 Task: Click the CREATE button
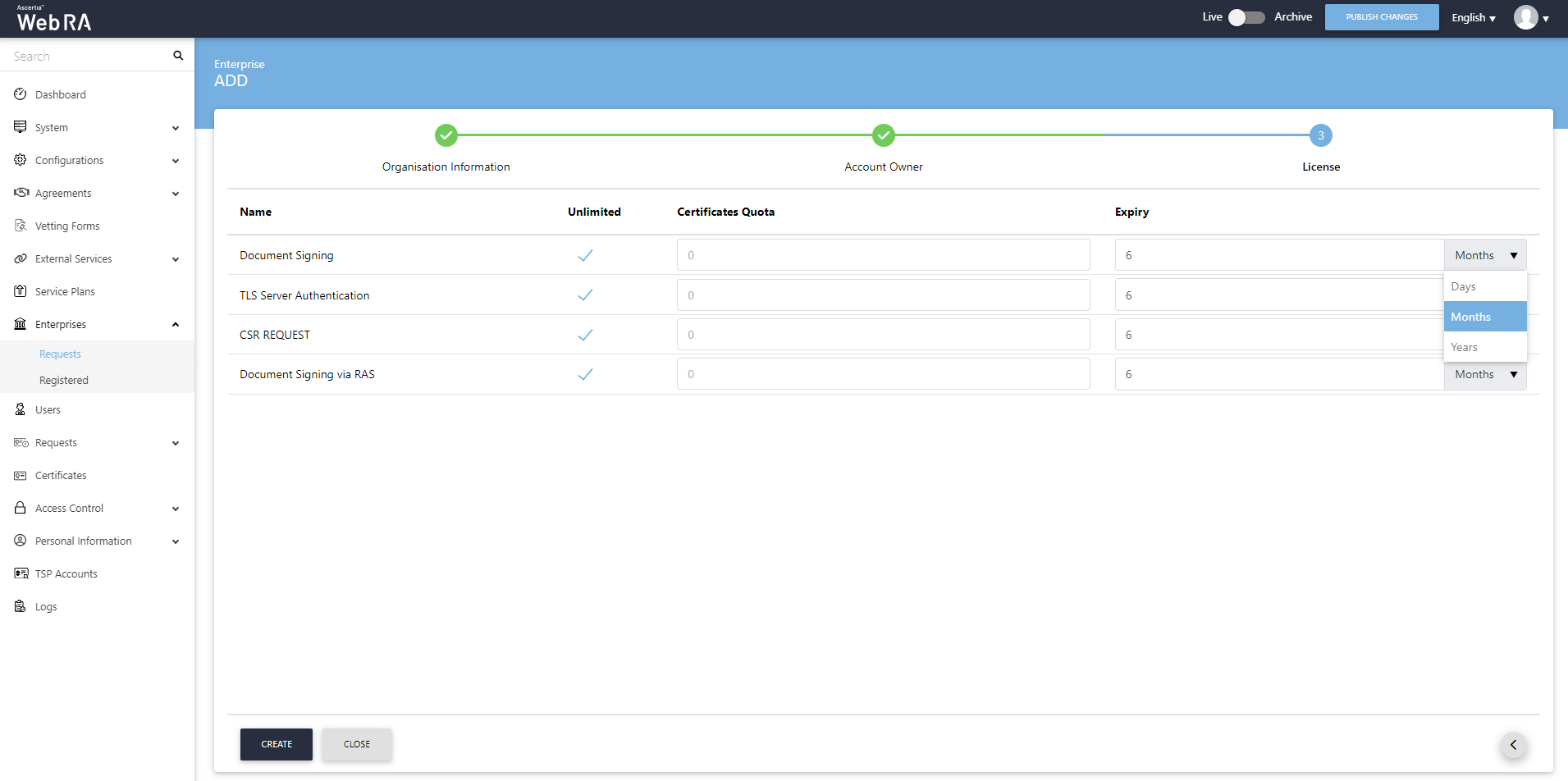coord(277,744)
